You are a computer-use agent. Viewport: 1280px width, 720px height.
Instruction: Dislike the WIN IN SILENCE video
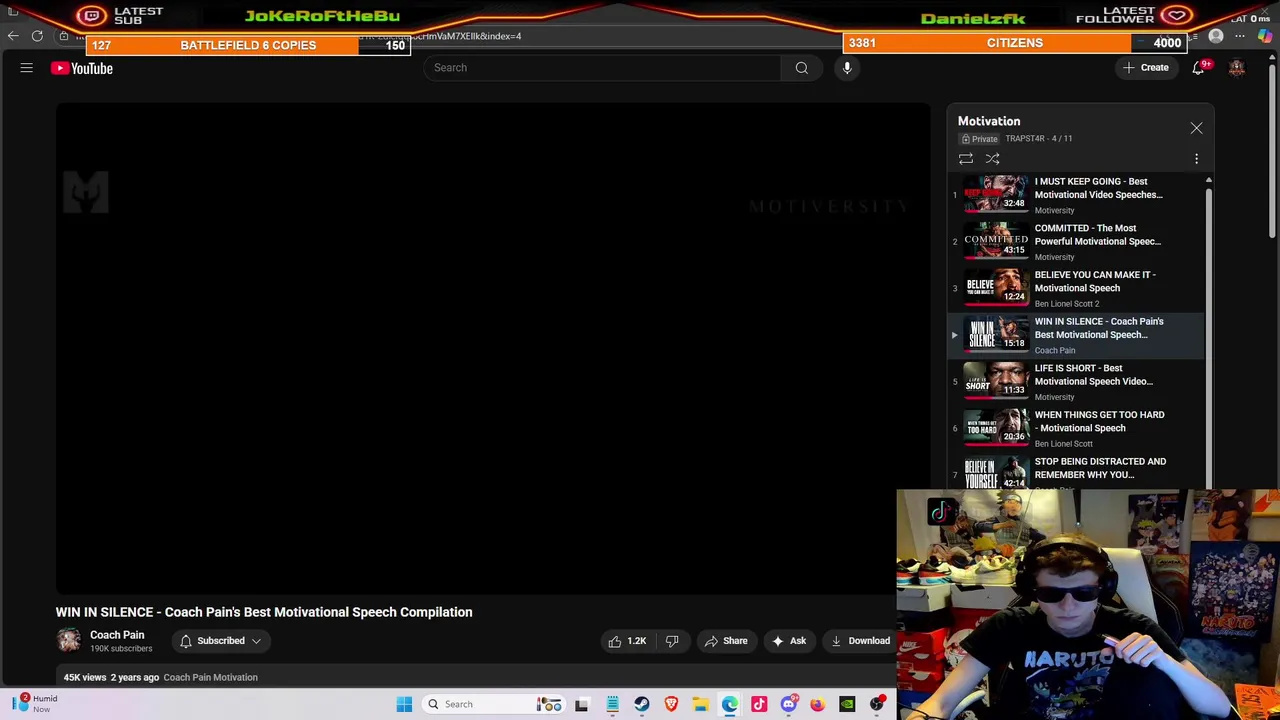(672, 641)
